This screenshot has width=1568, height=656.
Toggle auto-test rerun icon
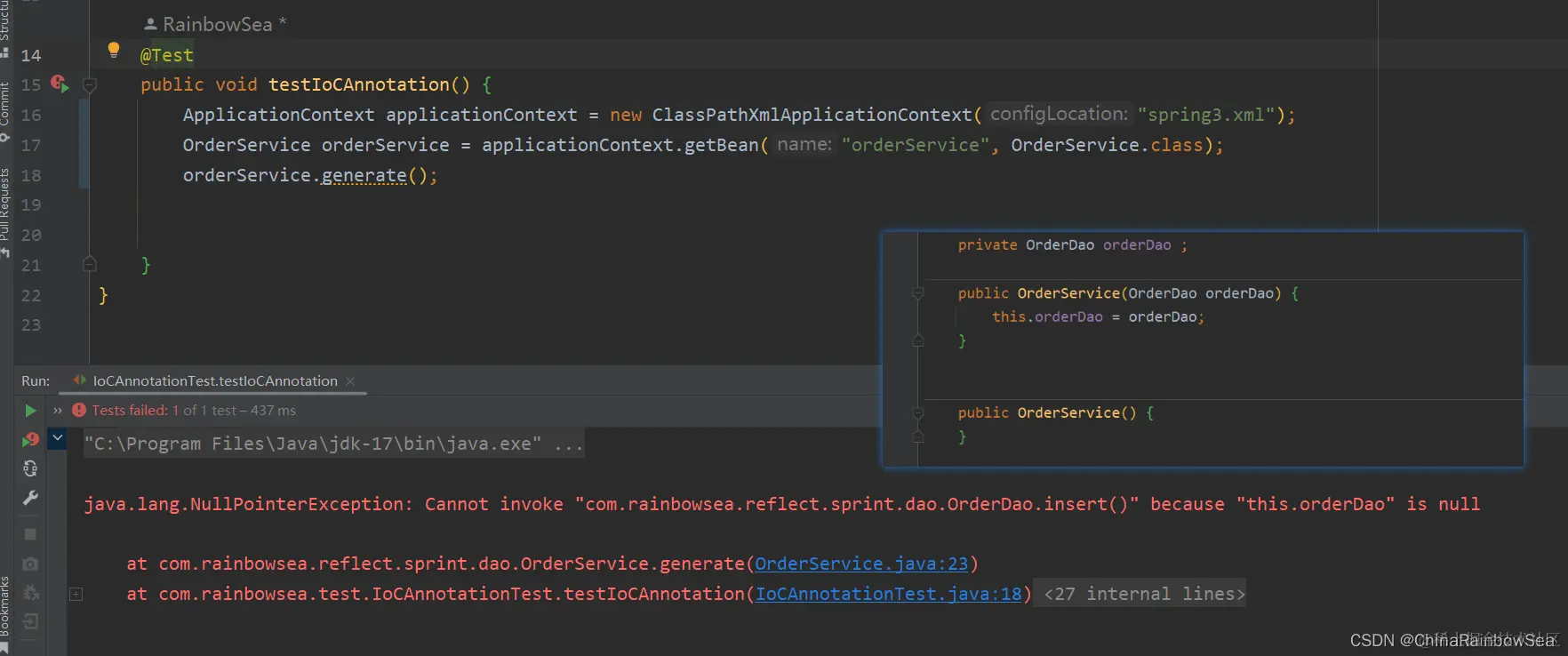tap(30, 468)
